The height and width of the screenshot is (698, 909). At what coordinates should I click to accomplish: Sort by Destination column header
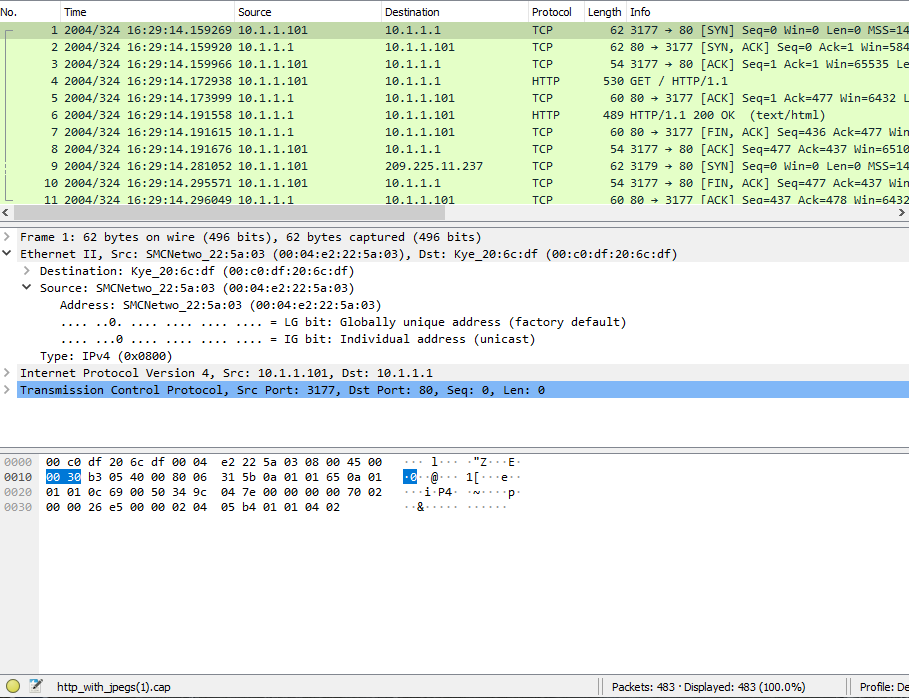click(x=455, y=12)
